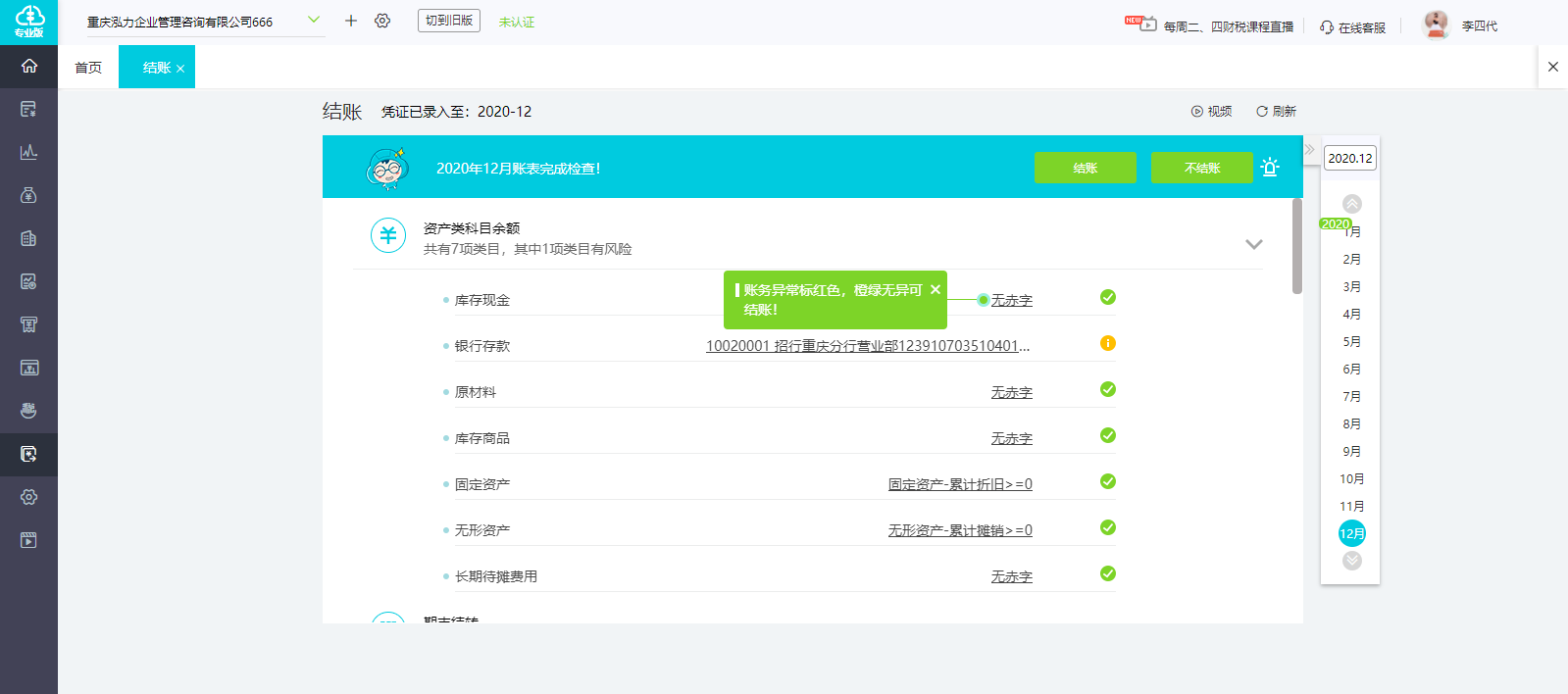The height and width of the screenshot is (694, 1568).
Task: Click the 不结账 button
Action: 1201,168
